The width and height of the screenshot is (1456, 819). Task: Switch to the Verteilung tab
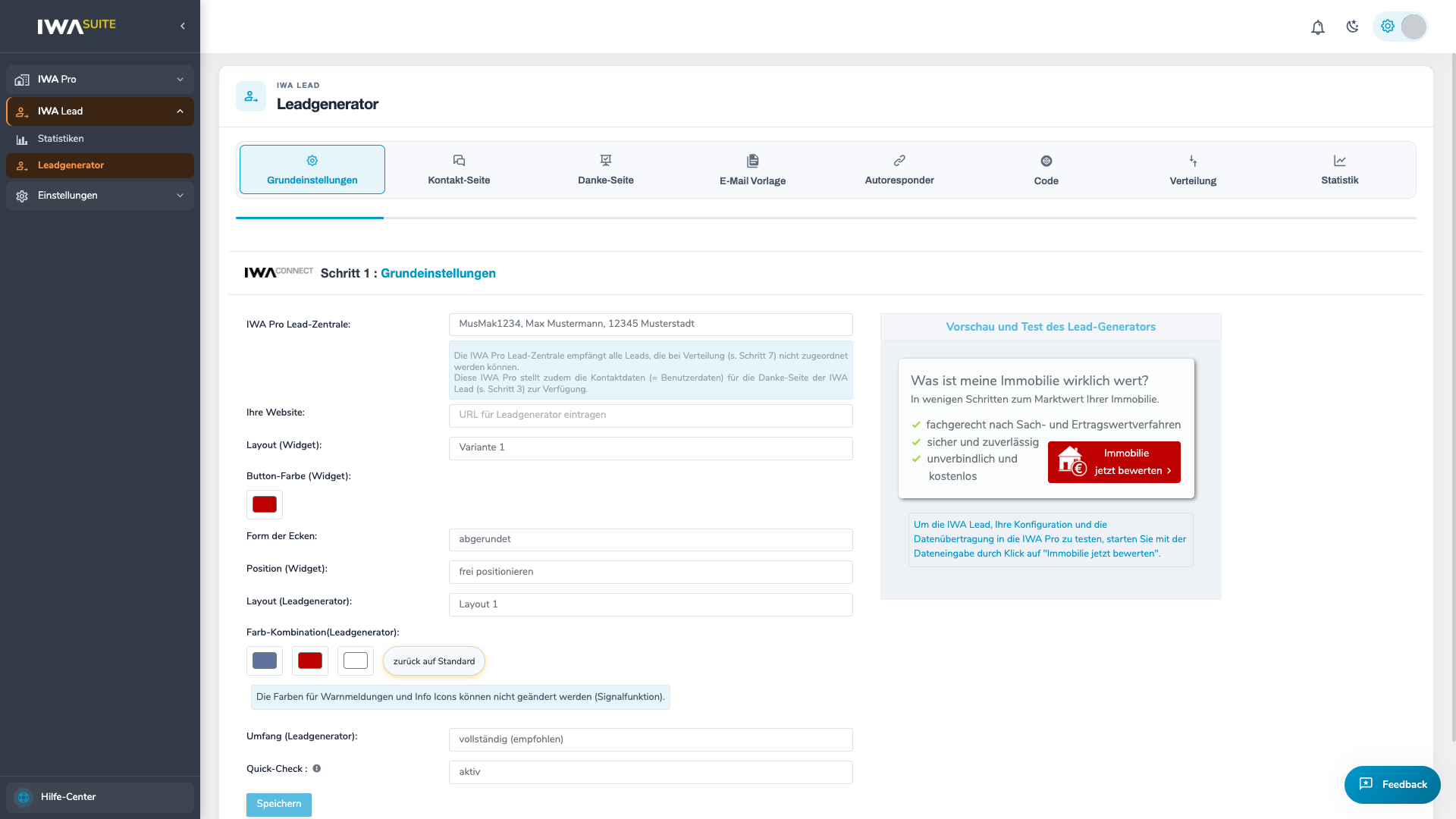(x=1193, y=169)
